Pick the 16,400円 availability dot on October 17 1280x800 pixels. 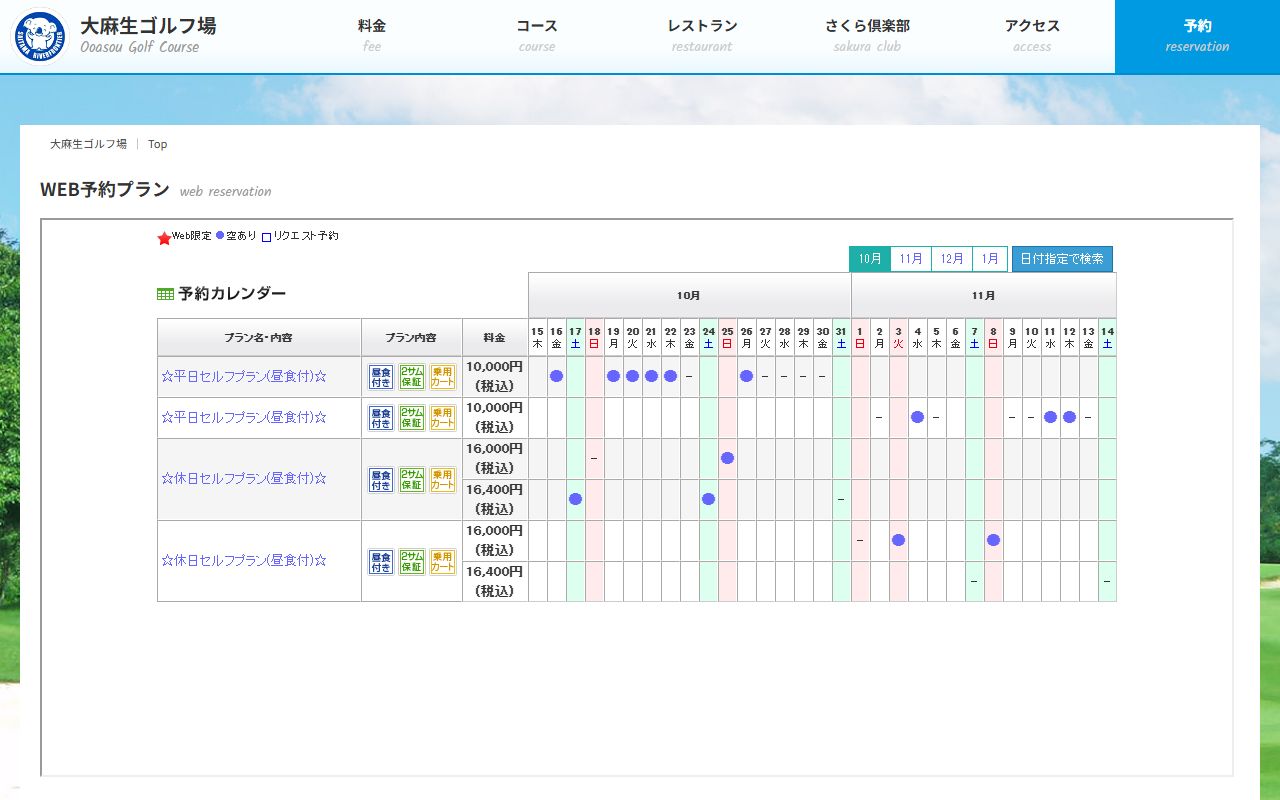point(575,499)
